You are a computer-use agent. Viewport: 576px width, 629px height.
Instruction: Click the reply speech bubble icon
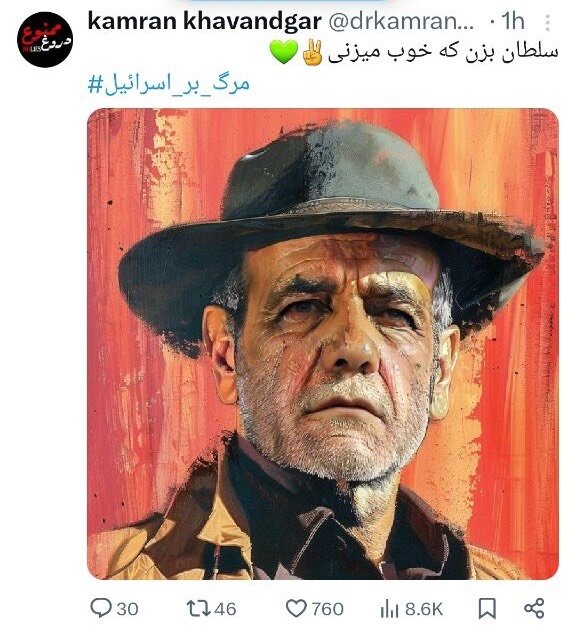coord(101,609)
